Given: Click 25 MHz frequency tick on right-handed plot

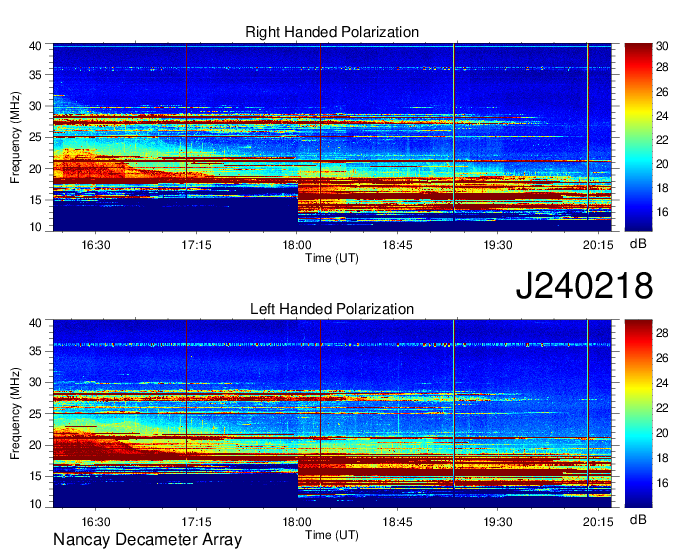Looking at the screenshot, I should [x=35, y=137].
